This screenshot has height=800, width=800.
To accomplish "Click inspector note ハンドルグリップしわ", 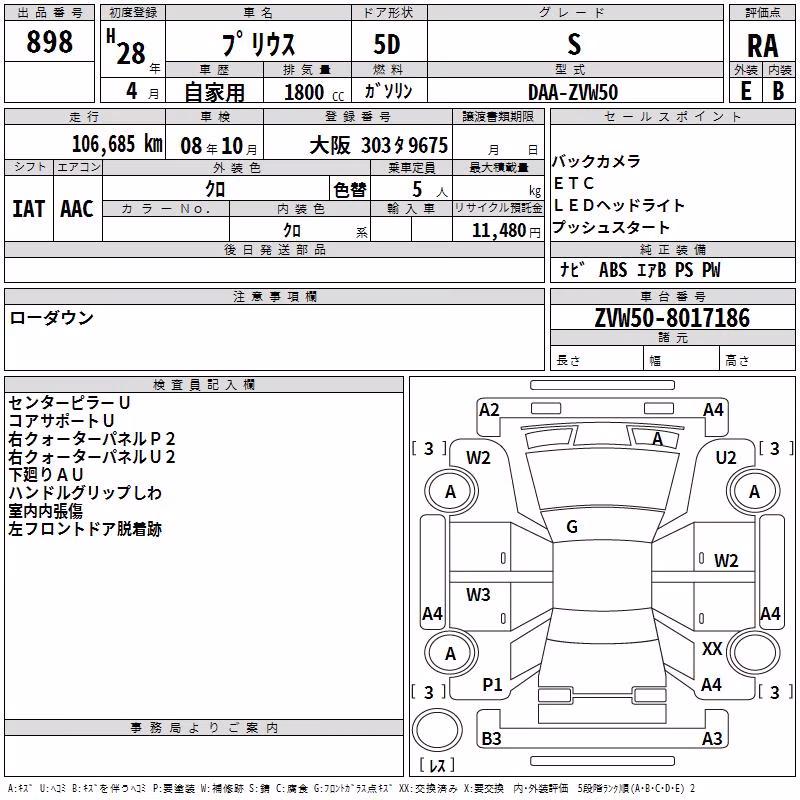I will click(85, 493).
